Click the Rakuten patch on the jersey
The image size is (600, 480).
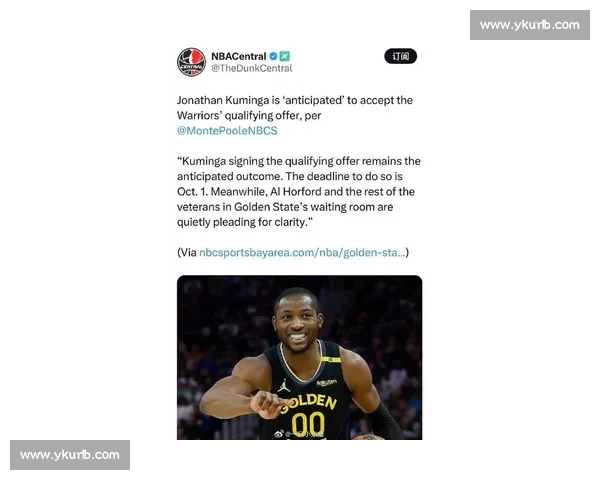click(326, 382)
